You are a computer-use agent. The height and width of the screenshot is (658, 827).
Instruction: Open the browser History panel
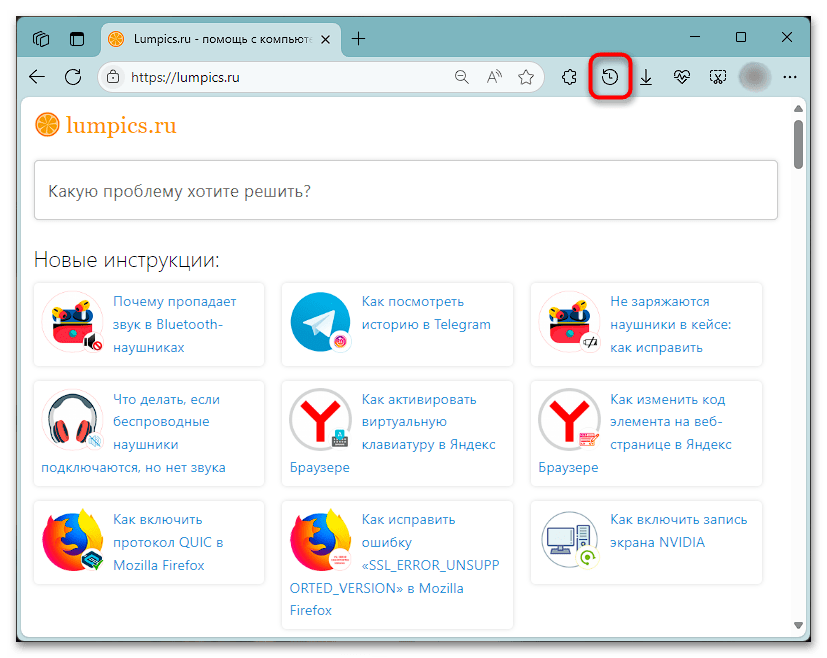[x=610, y=77]
